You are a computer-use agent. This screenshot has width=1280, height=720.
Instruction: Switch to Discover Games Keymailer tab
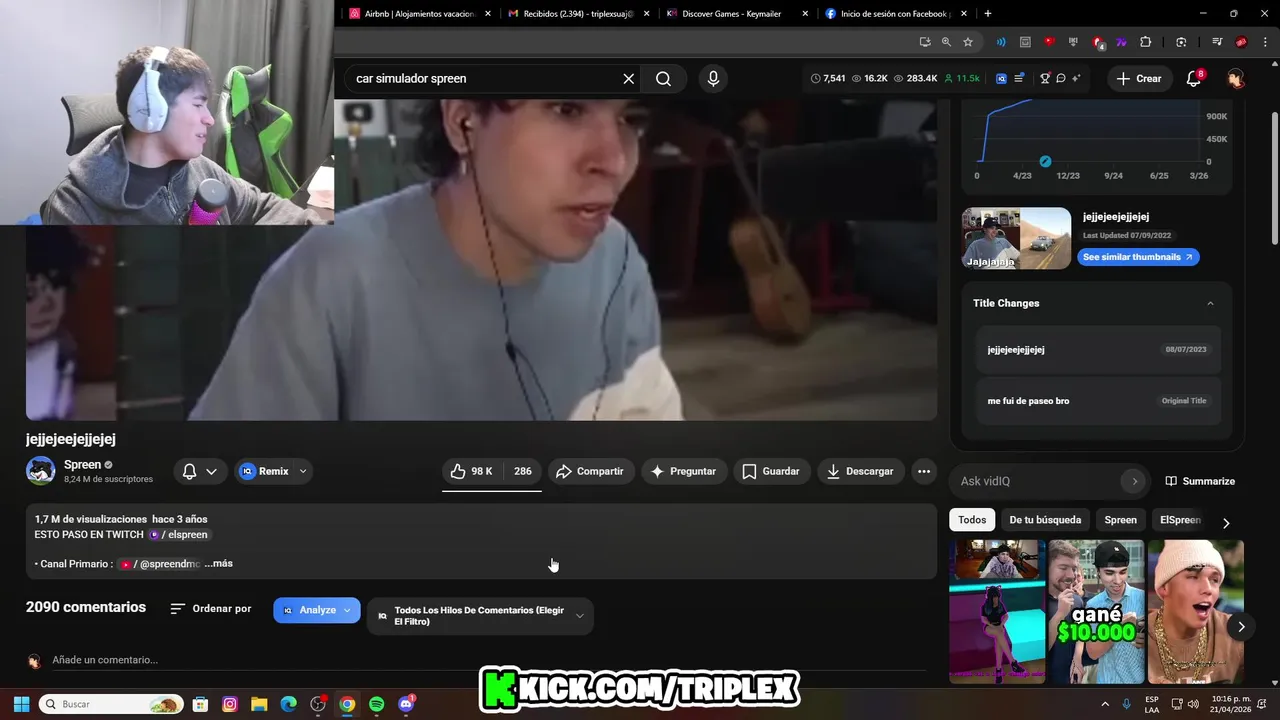point(737,14)
